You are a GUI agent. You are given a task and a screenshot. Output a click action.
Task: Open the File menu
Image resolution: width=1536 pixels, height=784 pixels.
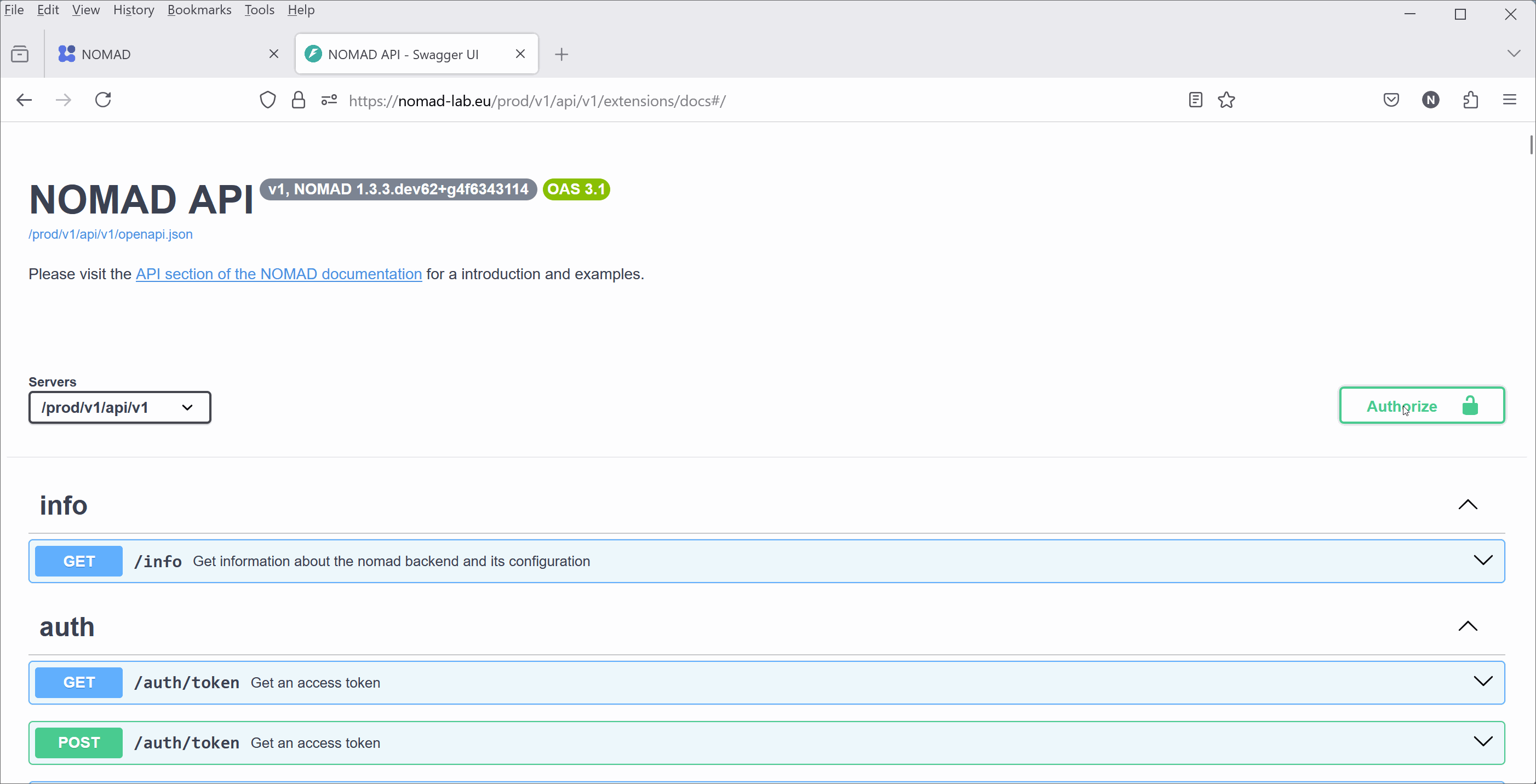(14, 9)
